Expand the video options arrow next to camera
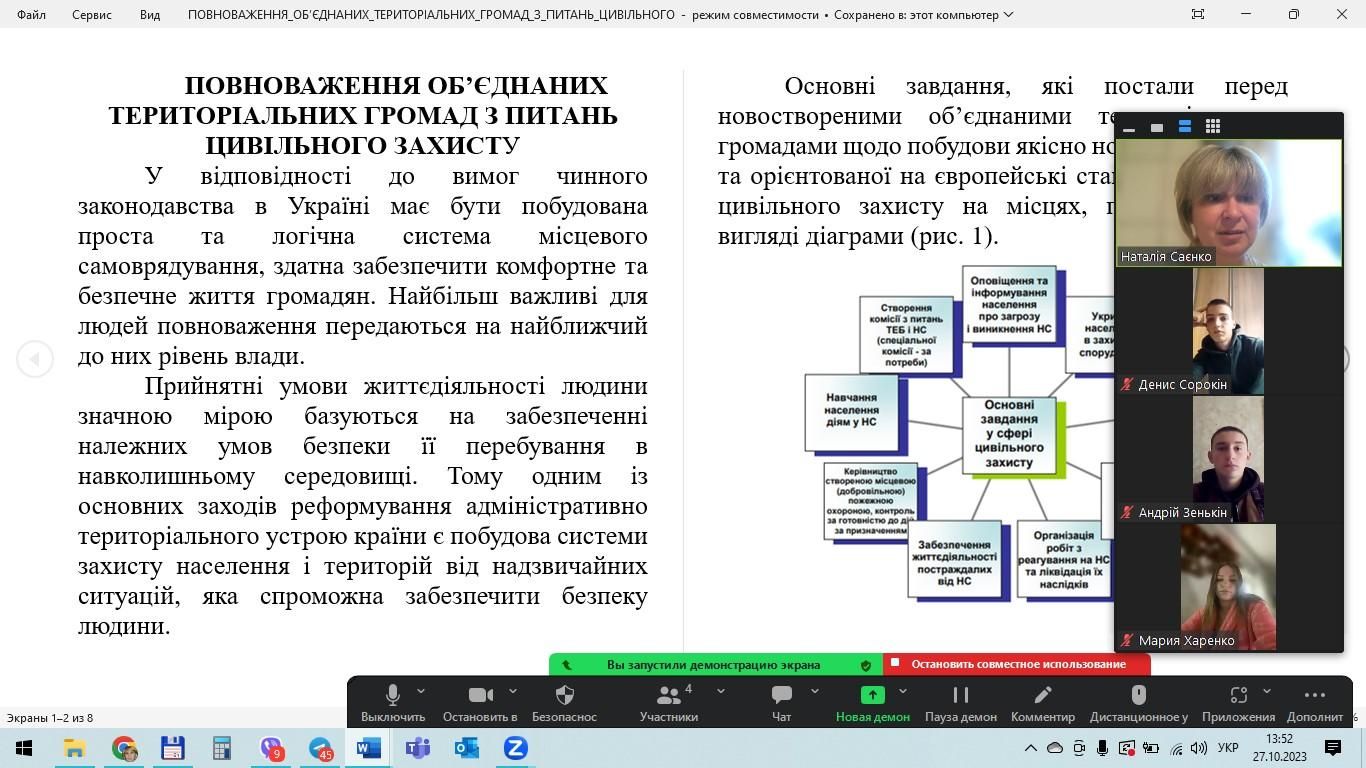 (513, 690)
